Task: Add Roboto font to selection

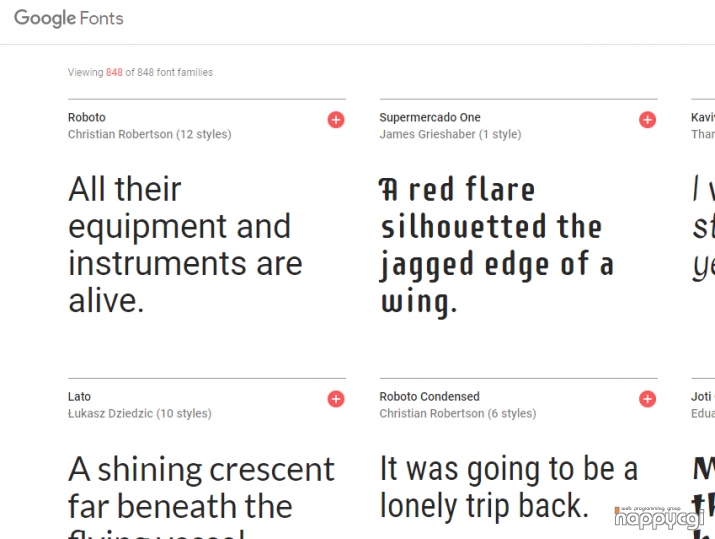Action: click(336, 120)
